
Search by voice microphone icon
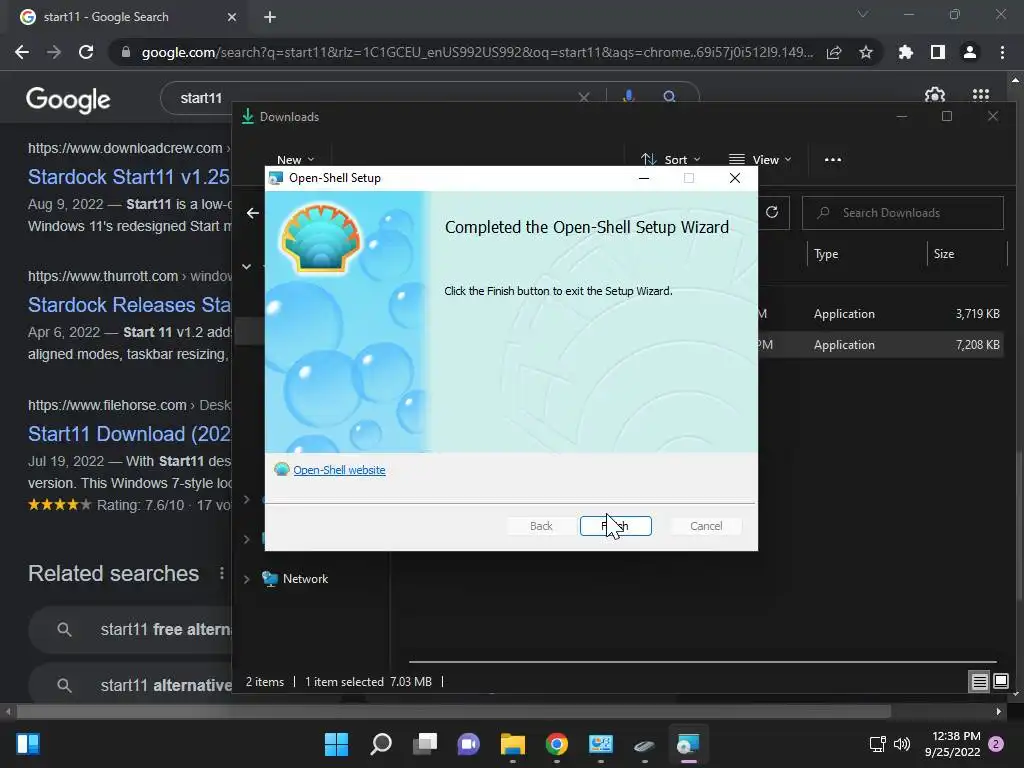click(x=629, y=97)
